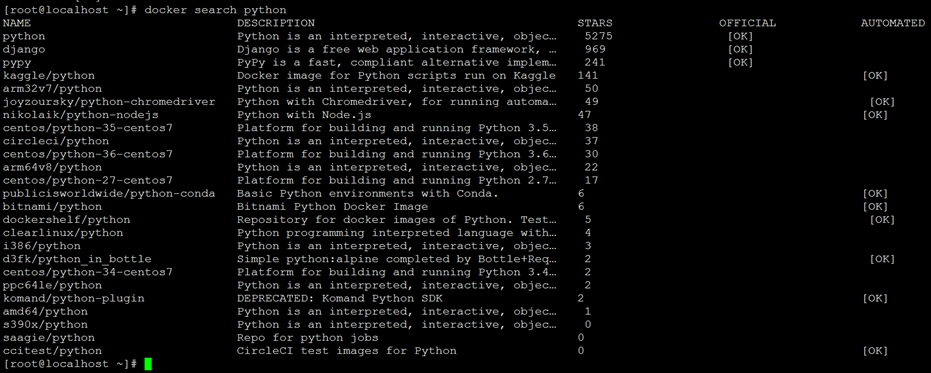Click the komand/python-plugin DEPRECATED description
The height and width of the screenshot is (373, 931).
[340, 298]
